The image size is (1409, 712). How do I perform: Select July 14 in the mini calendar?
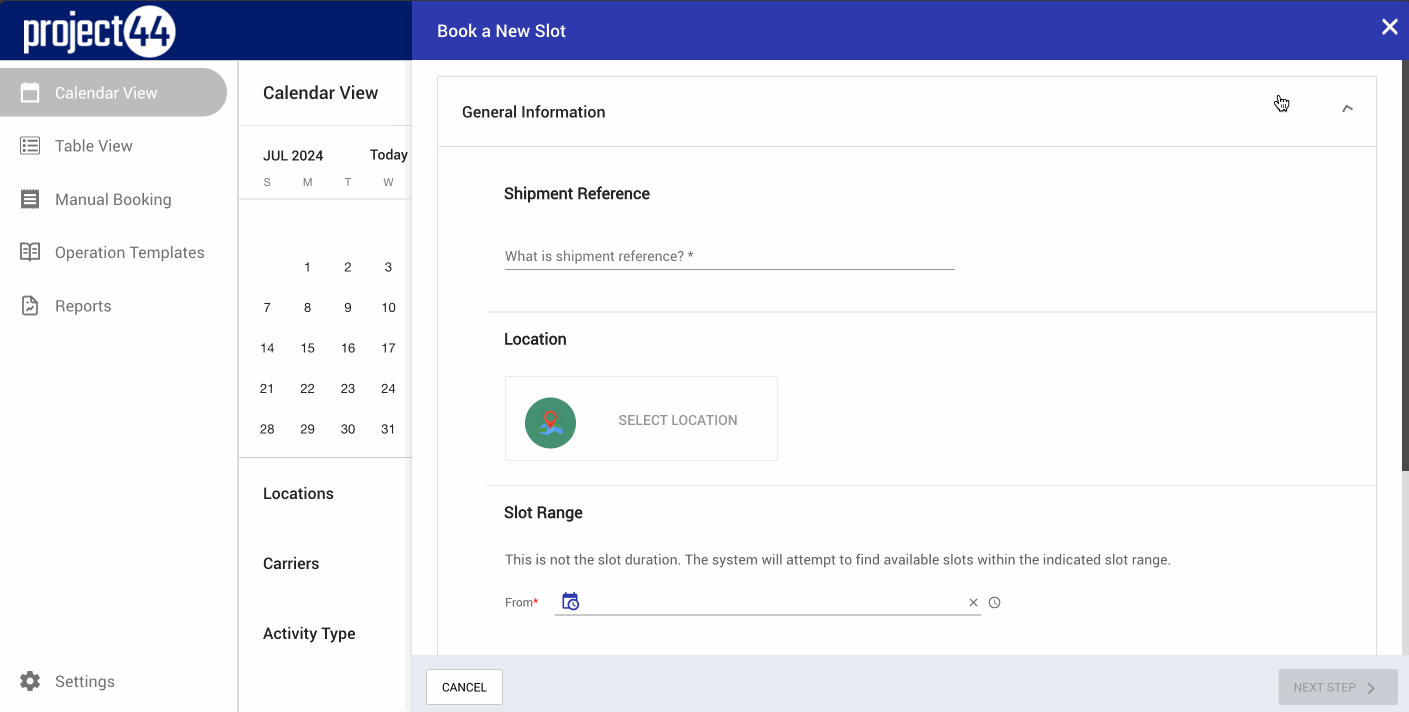[x=267, y=348]
